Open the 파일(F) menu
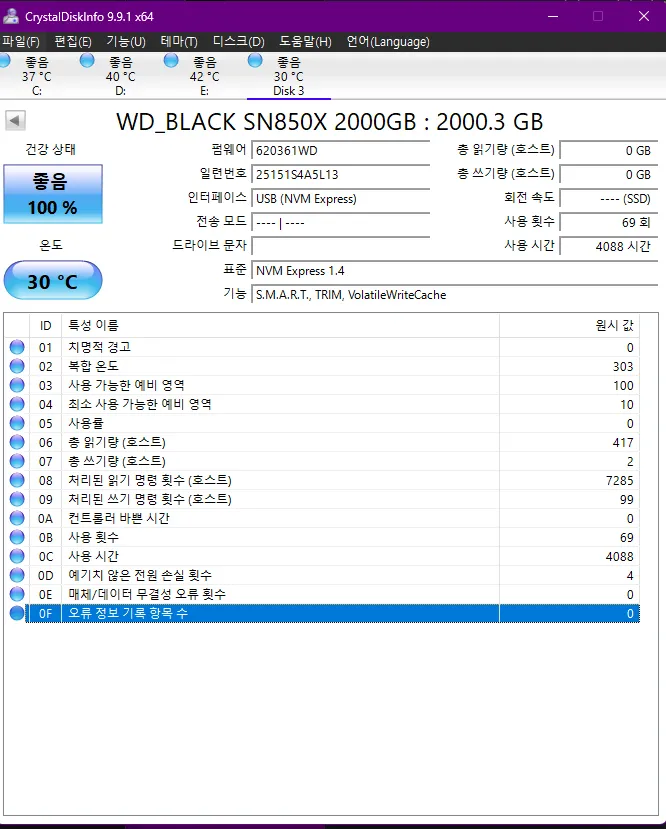Viewport: 666px width, 829px height. click(21, 42)
